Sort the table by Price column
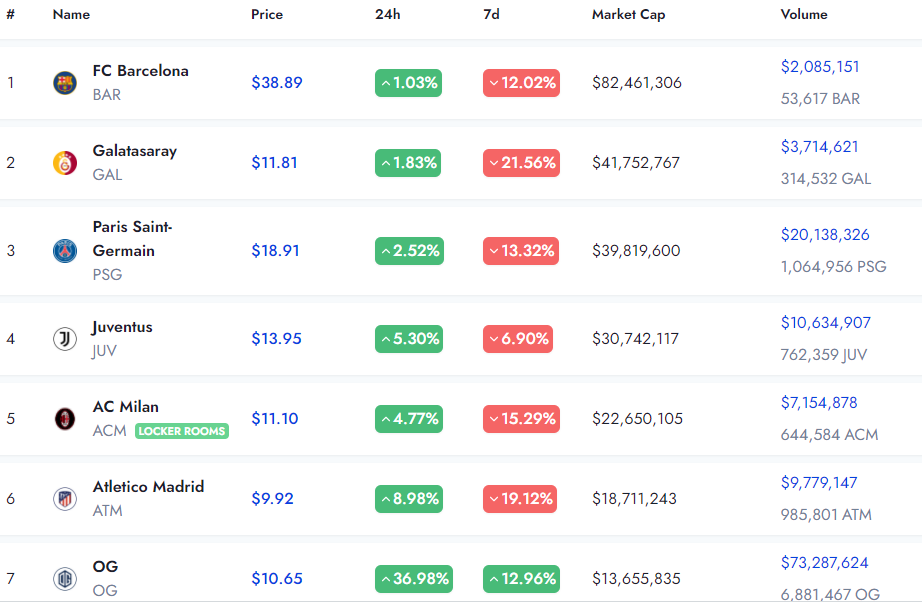Viewport: 922px width, 604px height. (267, 15)
